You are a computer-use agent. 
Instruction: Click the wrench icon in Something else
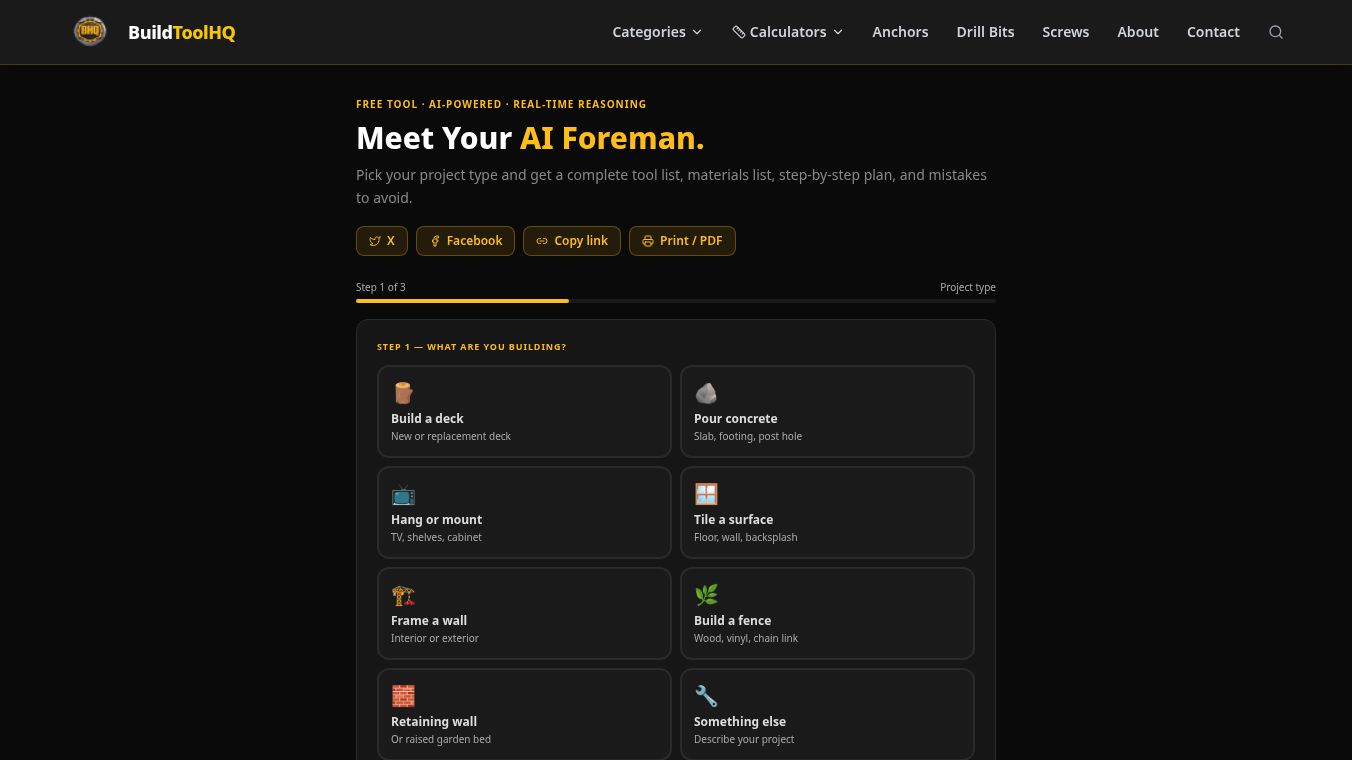(706, 696)
